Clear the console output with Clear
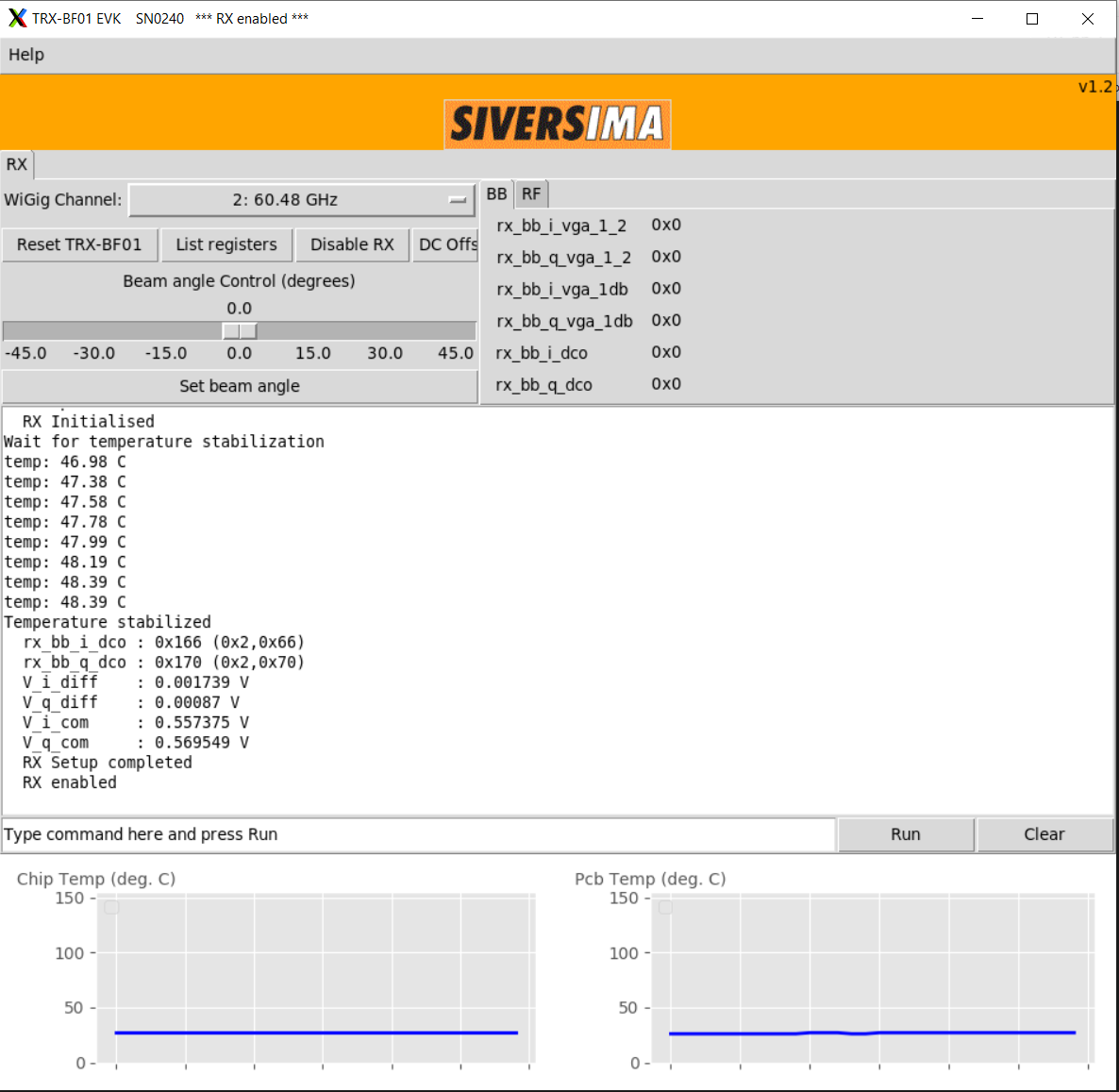This screenshot has width=1119, height=1092. (1044, 834)
